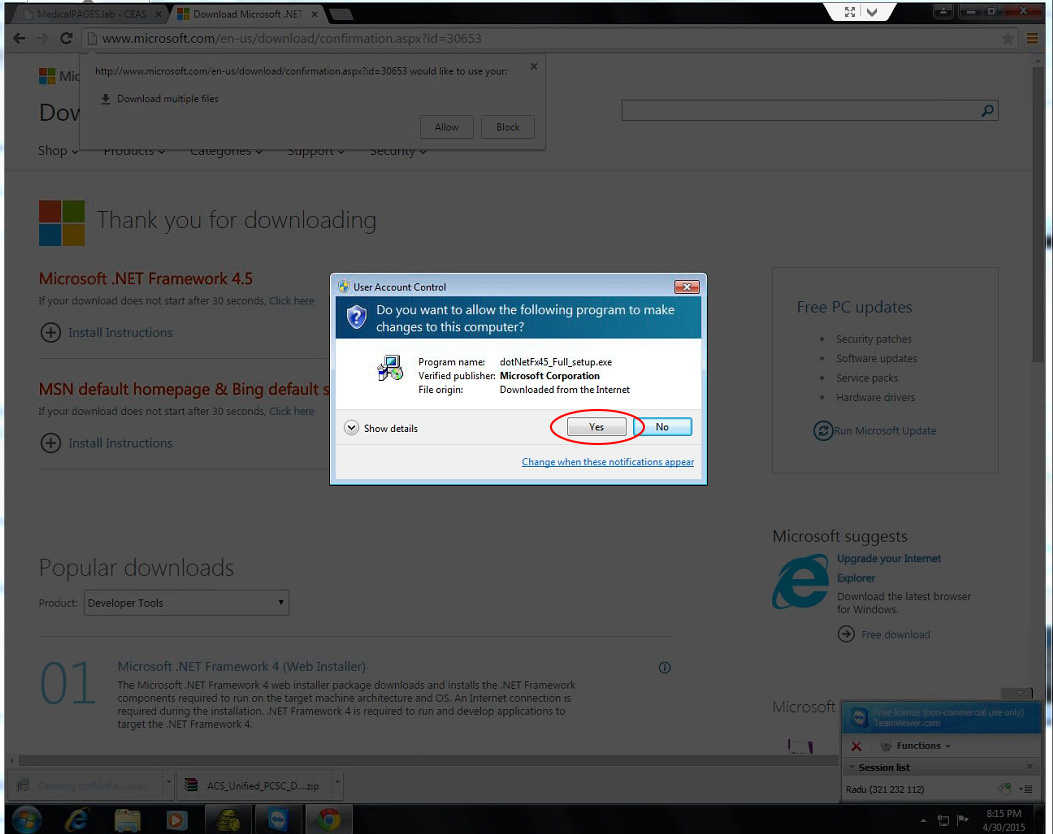Image resolution: width=1053 pixels, height=834 pixels.
Task: Go back in Chrome browser
Action: coord(19,38)
